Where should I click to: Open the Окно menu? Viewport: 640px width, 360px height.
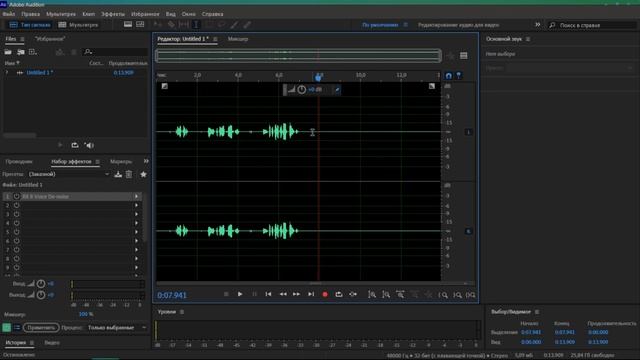coord(189,14)
